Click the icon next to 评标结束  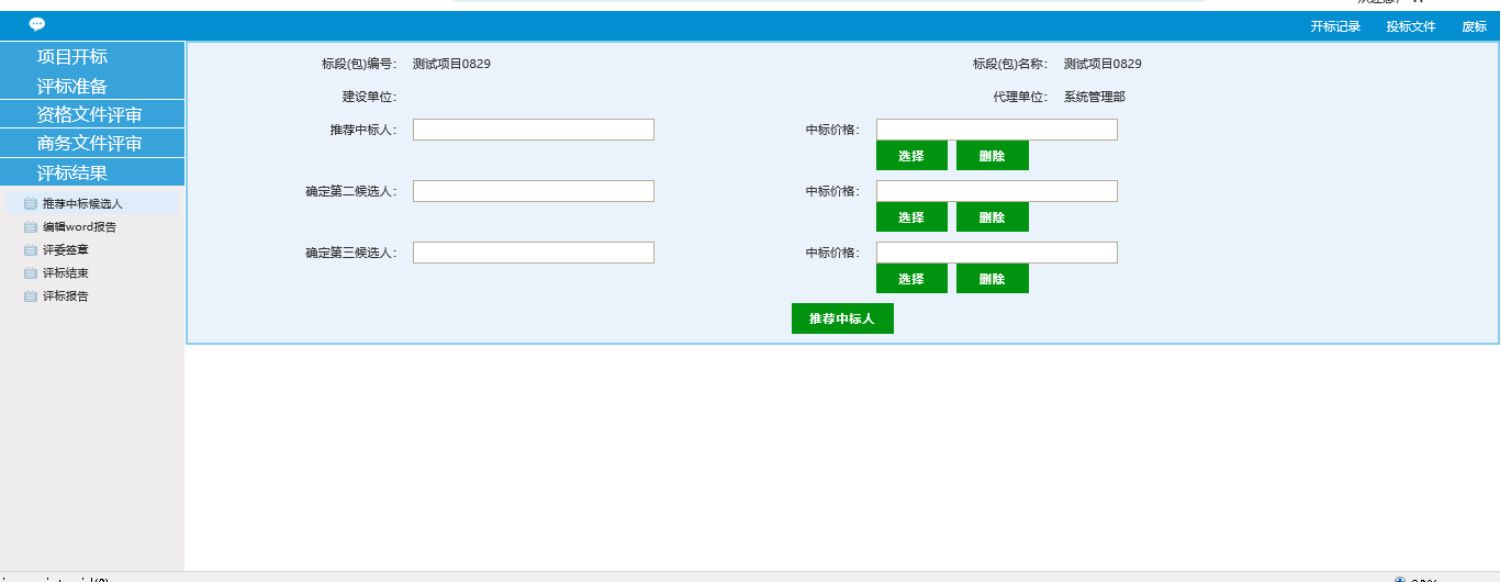30,273
